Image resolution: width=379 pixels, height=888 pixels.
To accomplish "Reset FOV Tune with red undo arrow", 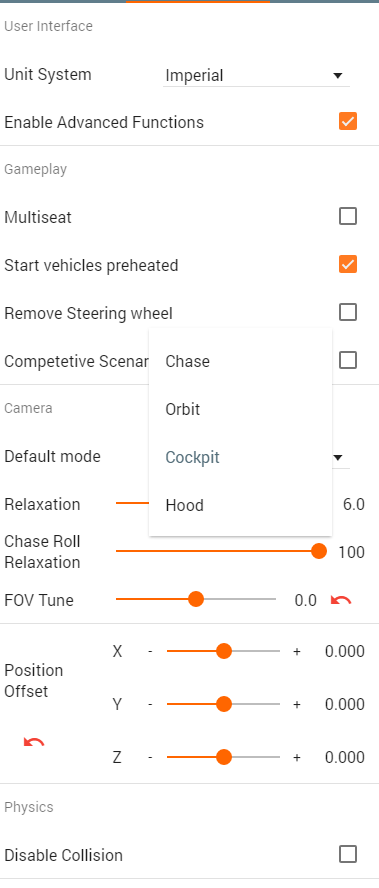I will [x=341, y=600].
